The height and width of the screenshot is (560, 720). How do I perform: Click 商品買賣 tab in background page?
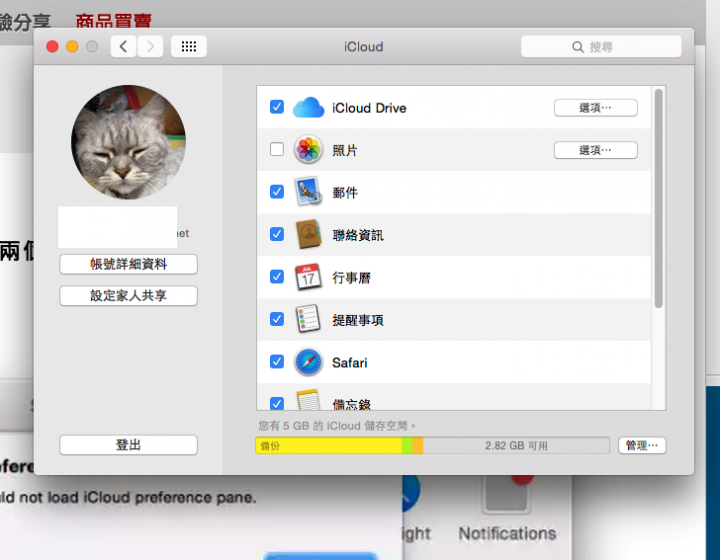[x=113, y=21]
